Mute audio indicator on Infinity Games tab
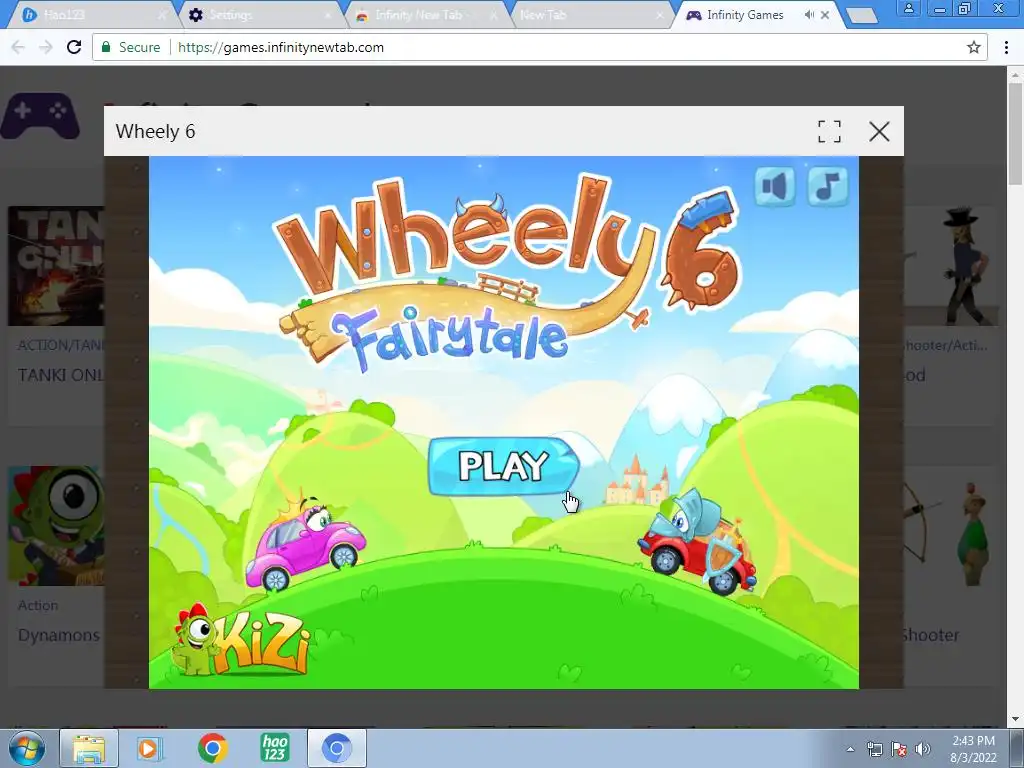The height and width of the screenshot is (768, 1024). (x=809, y=14)
